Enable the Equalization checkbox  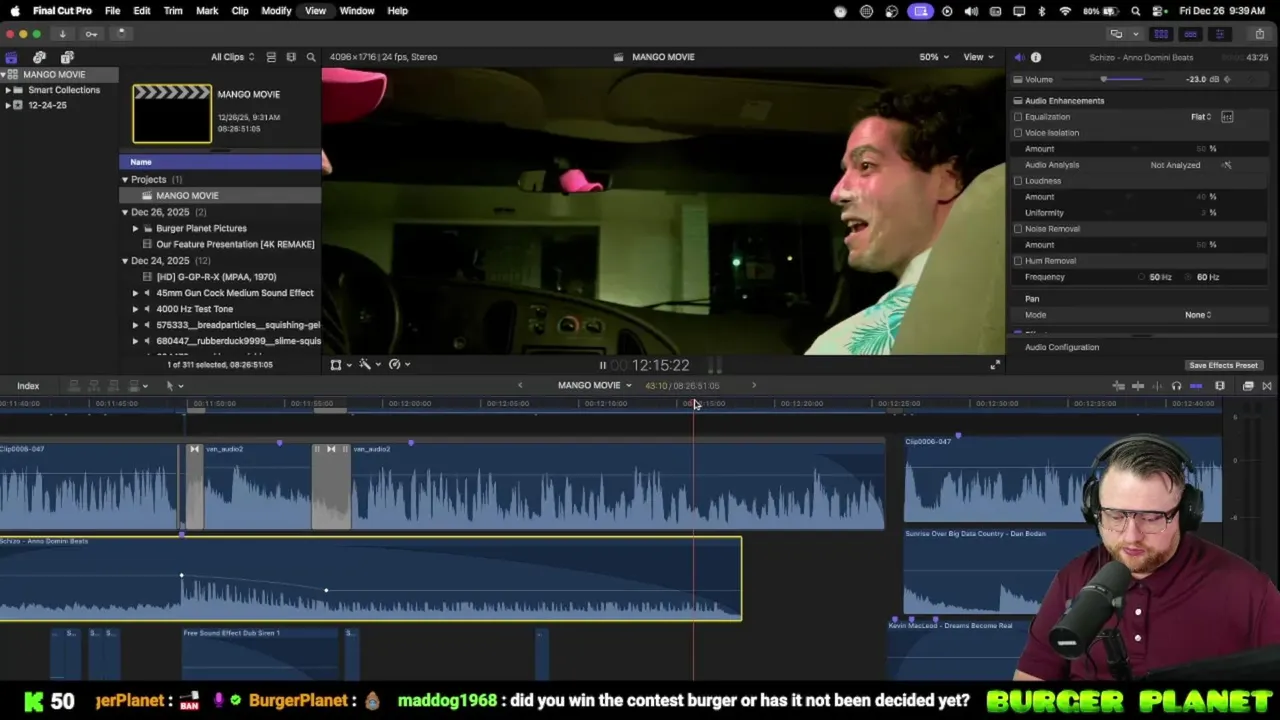(x=1018, y=117)
